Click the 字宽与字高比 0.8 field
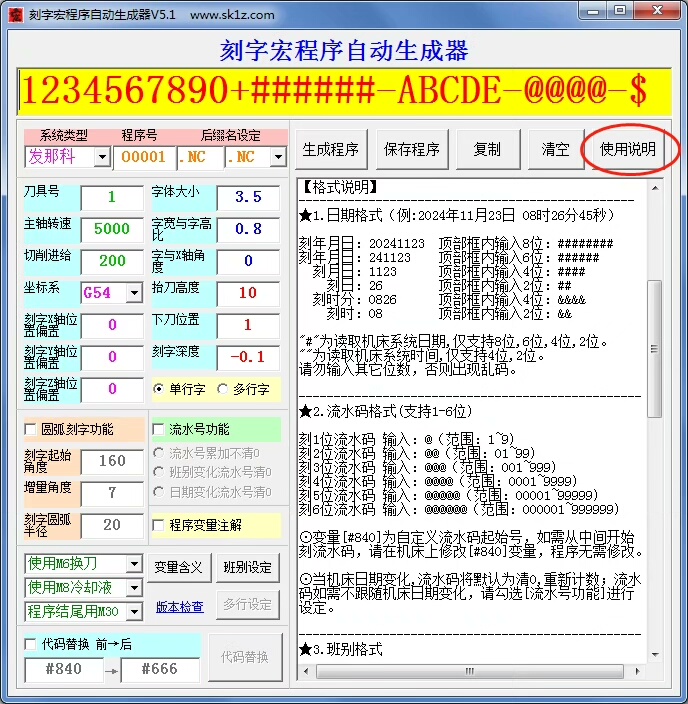688x704 pixels. pos(248,229)
